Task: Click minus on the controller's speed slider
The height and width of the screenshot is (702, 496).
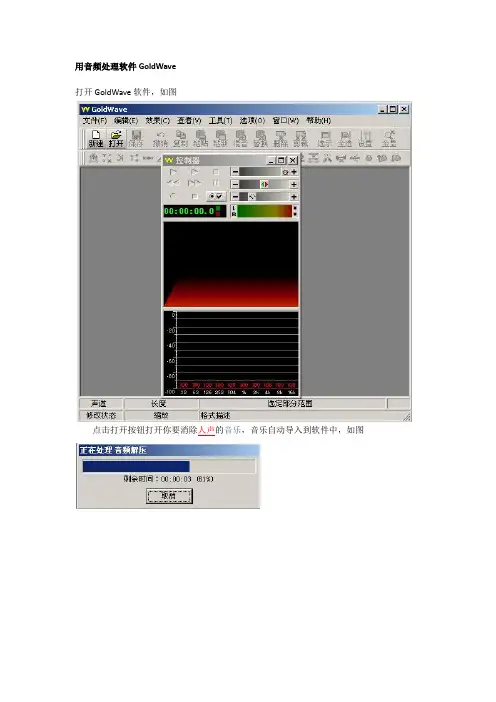Action: (235, 197)
